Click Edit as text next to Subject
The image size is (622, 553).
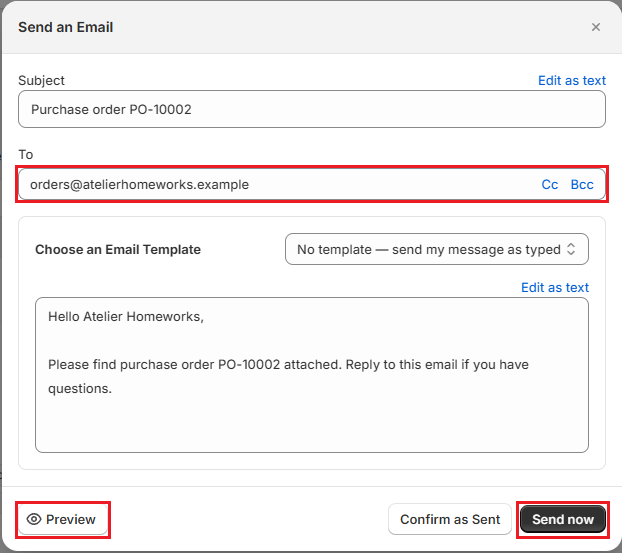point(572,81)
